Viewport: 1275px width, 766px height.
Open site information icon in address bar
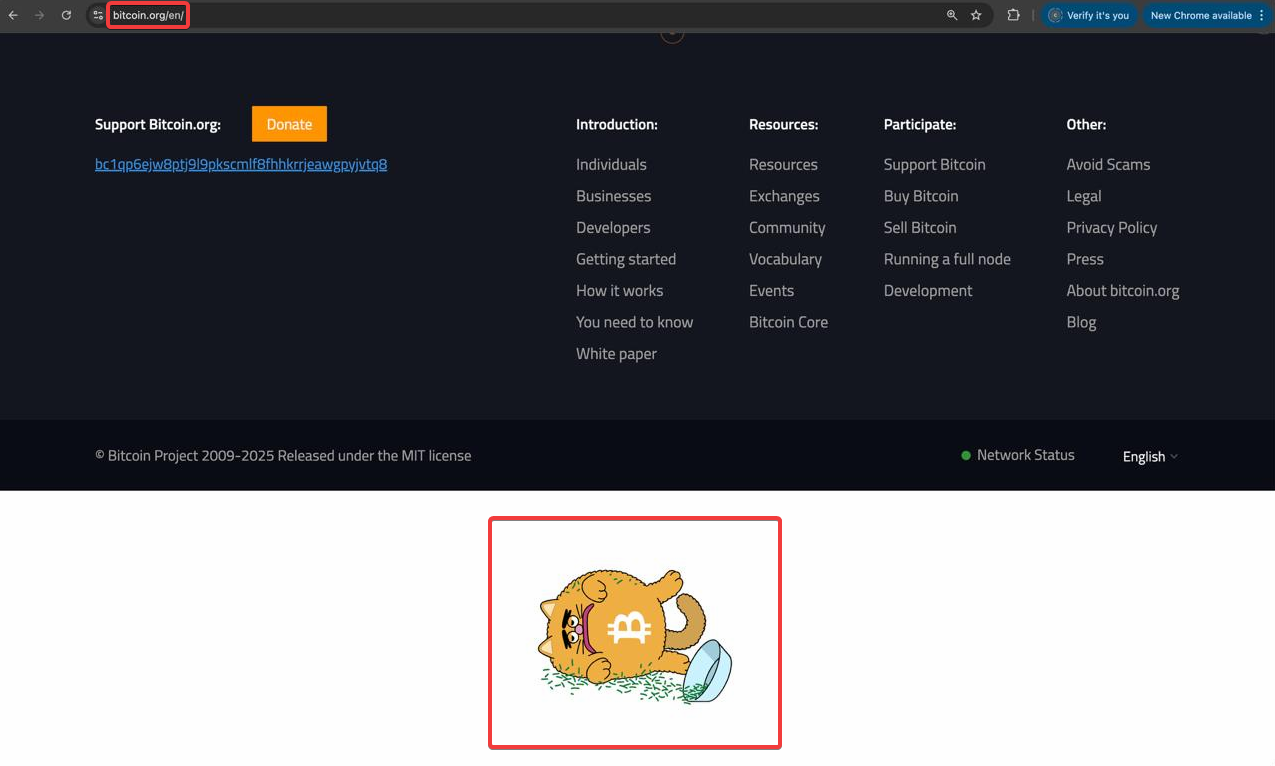coord(98,15)
